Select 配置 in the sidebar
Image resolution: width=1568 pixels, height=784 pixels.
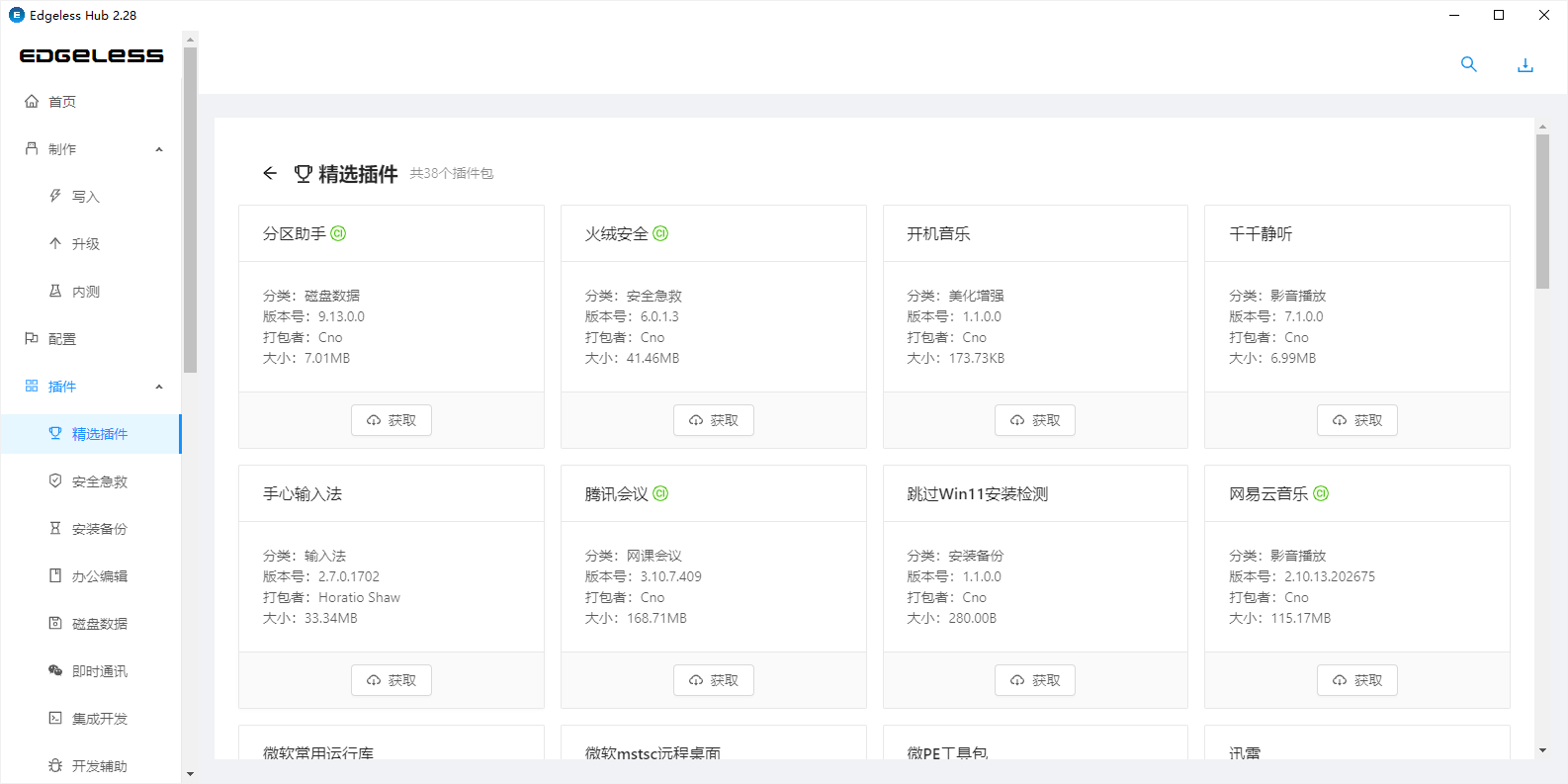tap(61, 339)
